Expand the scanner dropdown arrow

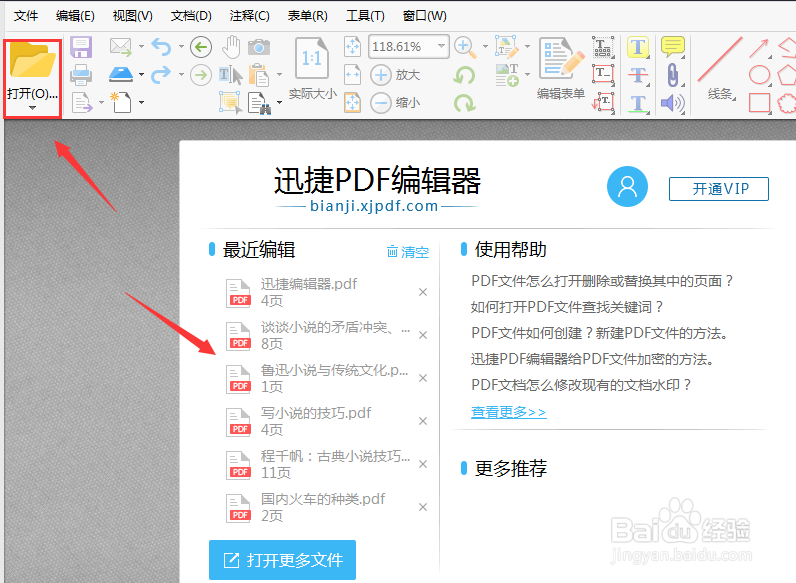point(141,75)
